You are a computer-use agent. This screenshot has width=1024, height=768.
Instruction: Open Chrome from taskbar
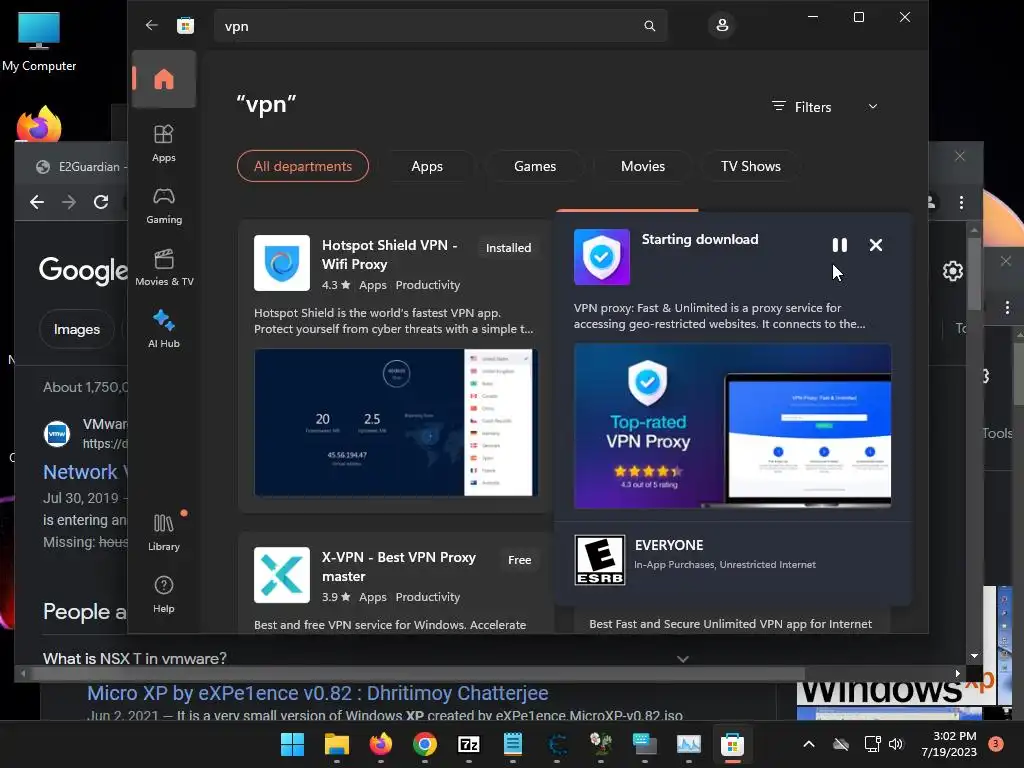[425, 744]
